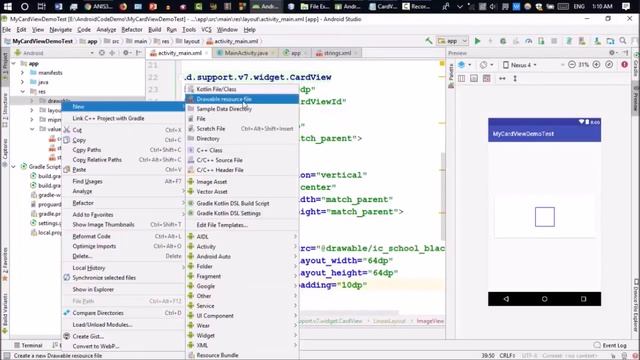Open the Refactor menu in menu bar

click(132, 29)
